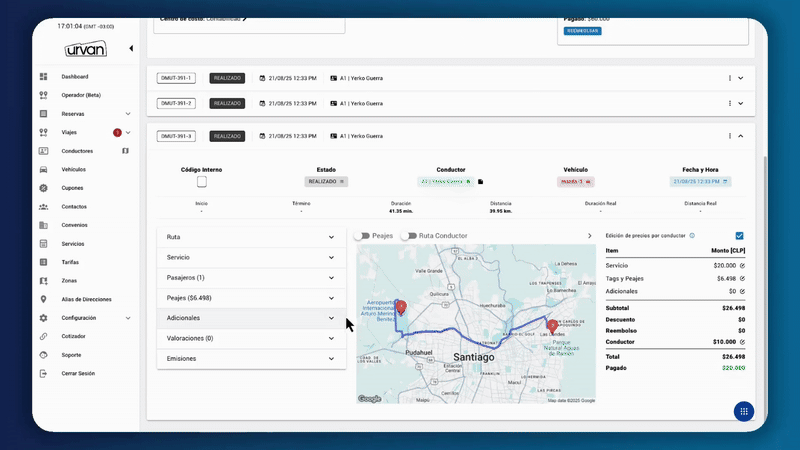Viewport: 800px width, 450px height.
Task: Expand trip row DMUT-351-2 chevron
Action: [741, 103]
